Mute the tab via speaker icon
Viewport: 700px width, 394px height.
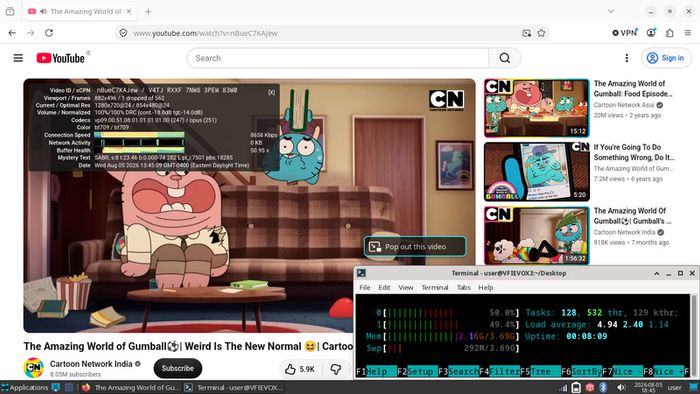[43, 11]
